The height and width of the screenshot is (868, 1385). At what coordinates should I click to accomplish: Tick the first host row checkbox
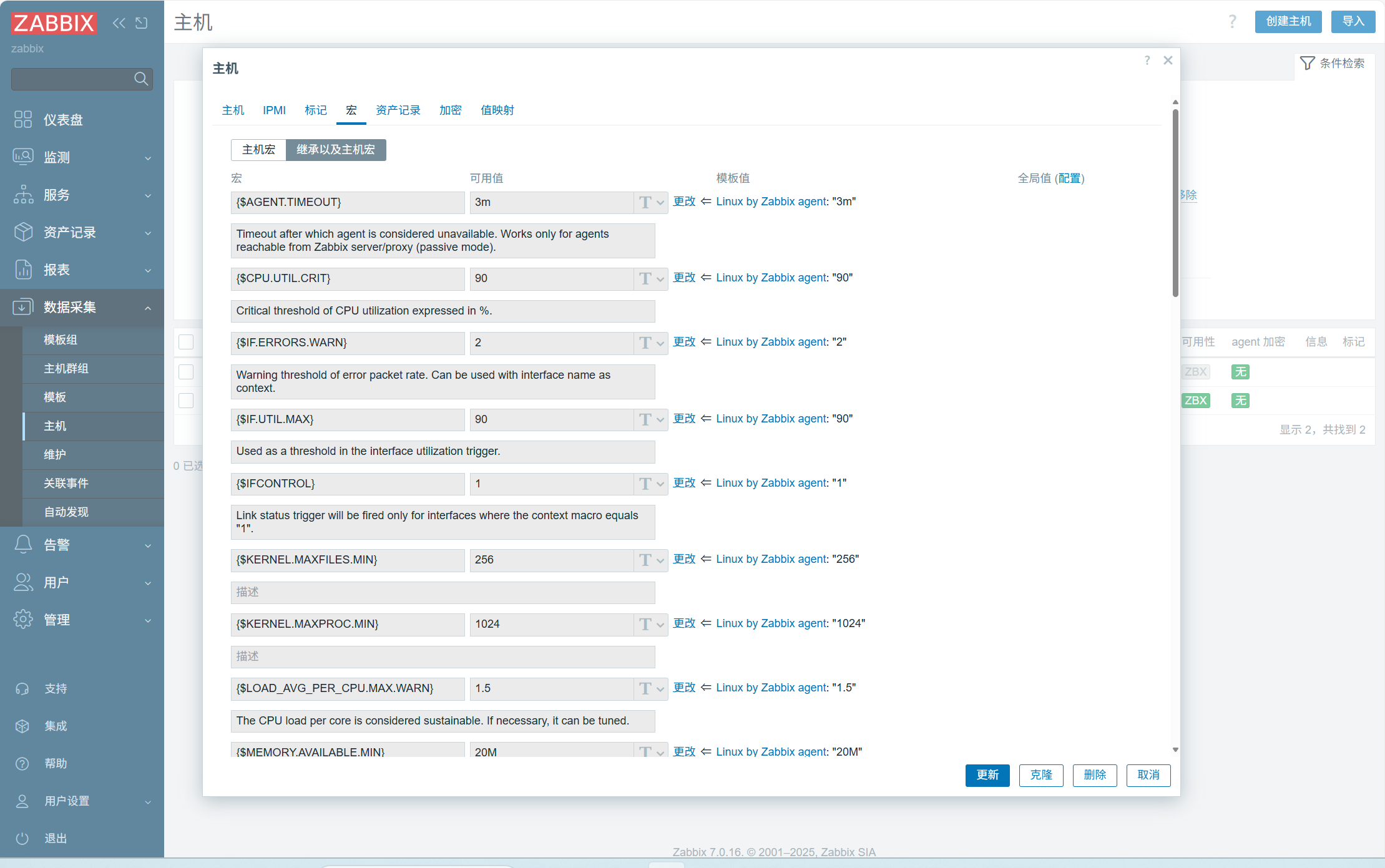186,372
